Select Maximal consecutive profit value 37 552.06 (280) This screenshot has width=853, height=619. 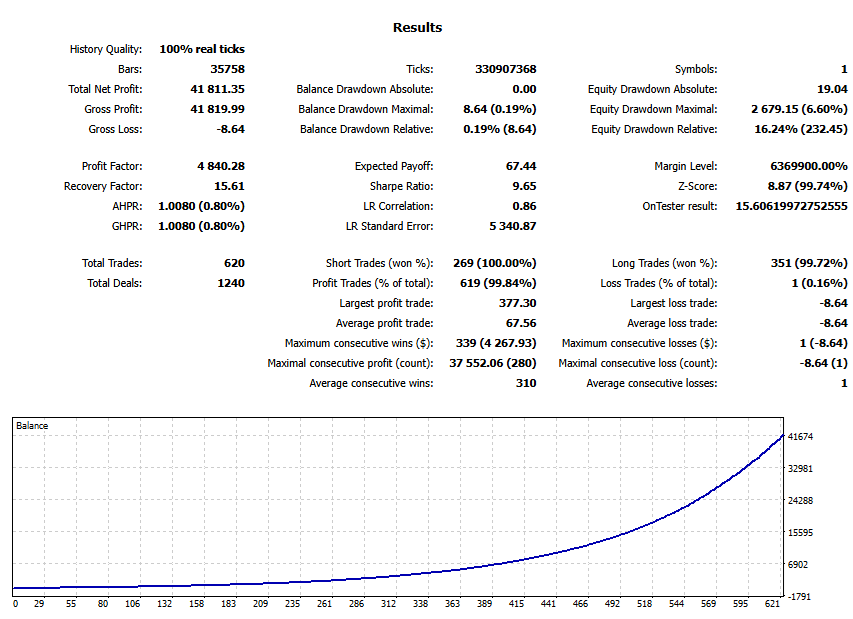492,363
